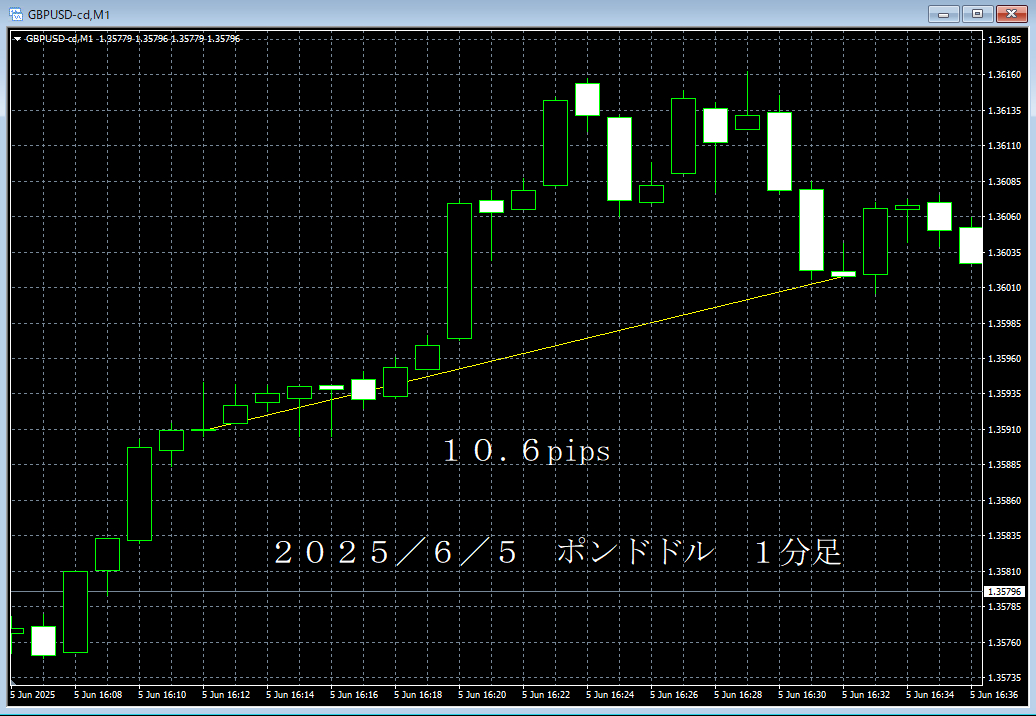Minimize the GBPUSD-cd,M1 chart window
Viewport: 1036px width, 716px height.
pos(943,13)
